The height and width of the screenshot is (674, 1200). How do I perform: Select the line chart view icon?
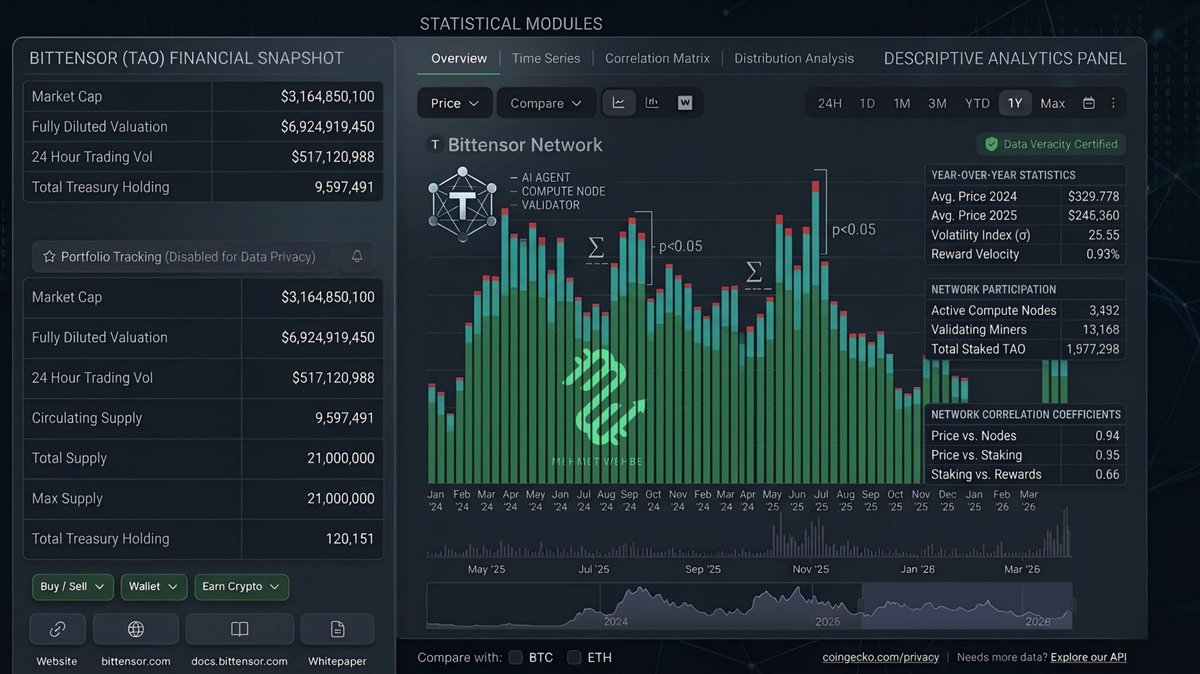[619, 103]
